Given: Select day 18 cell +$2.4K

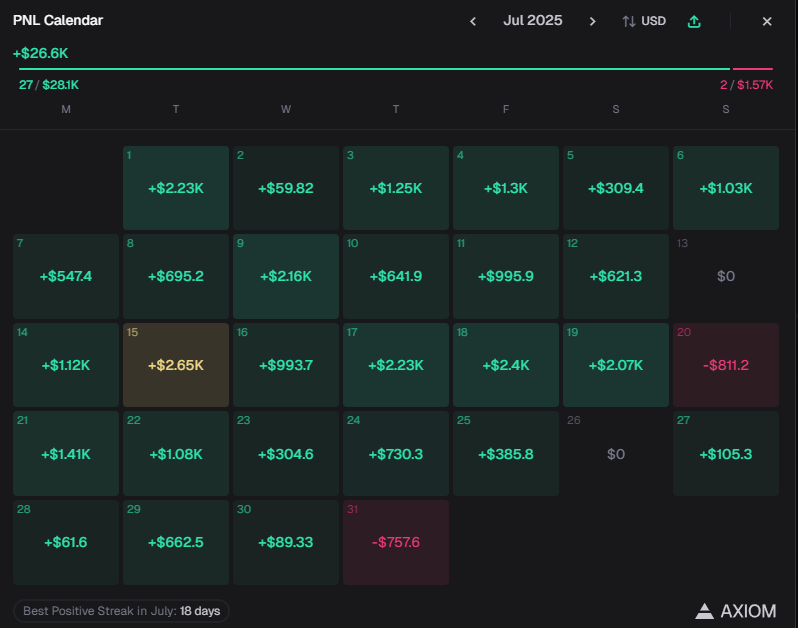Looking at the screenshot, I should [x=506, y=365].
